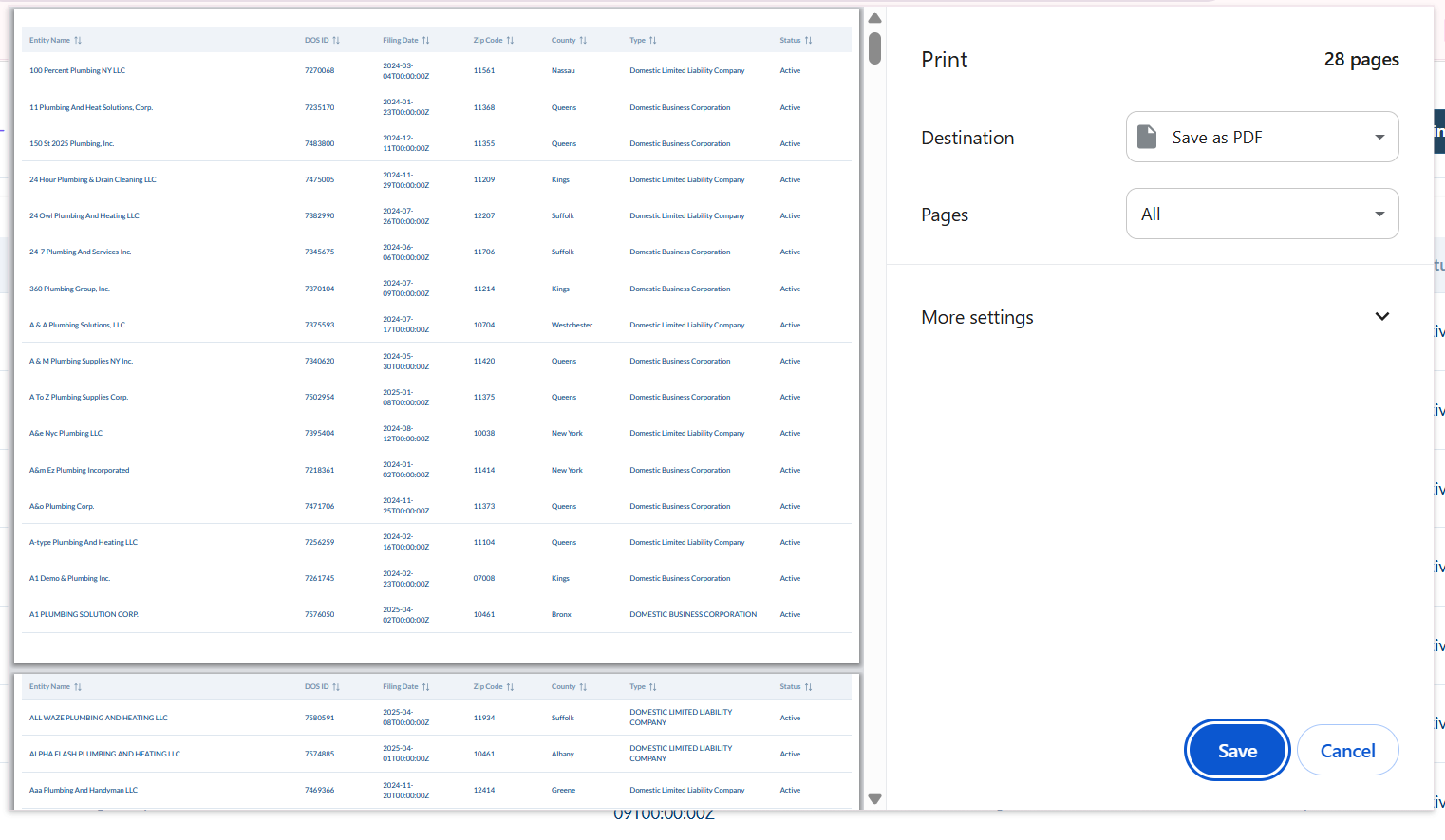1445x840 pixels.
Task: Click DOS ID 7580591
Action: 319,718
